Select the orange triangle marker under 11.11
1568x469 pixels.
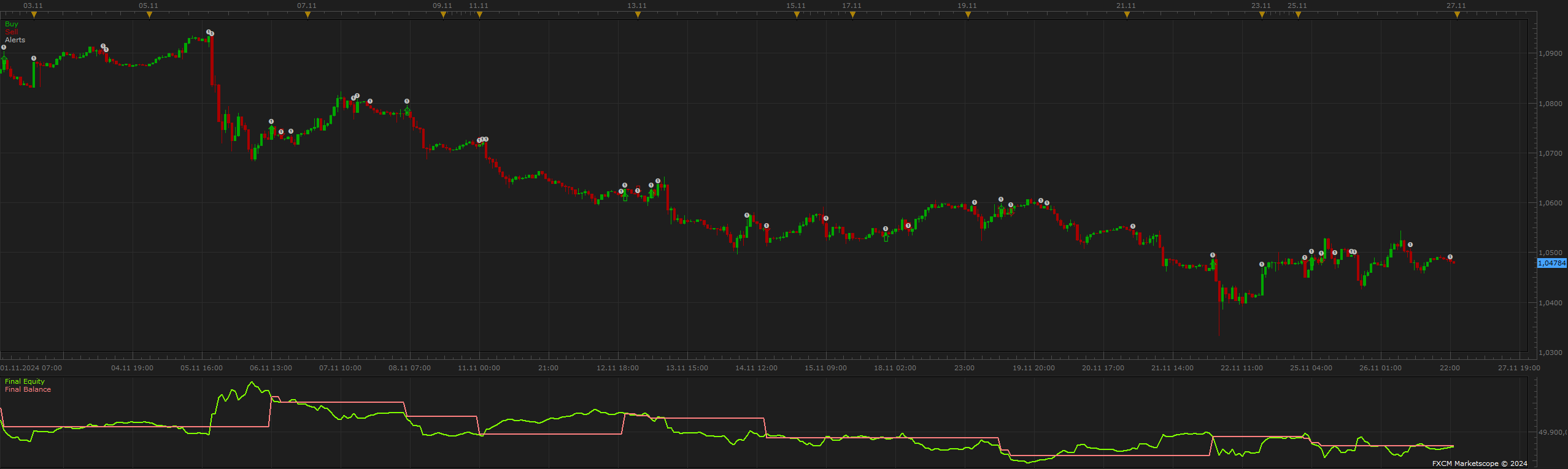[x=479, y=15]
